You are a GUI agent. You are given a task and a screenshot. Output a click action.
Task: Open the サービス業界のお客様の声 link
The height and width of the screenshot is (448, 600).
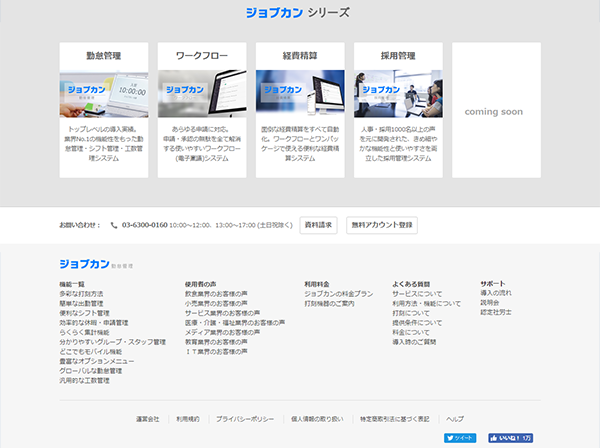coord(222,313)
